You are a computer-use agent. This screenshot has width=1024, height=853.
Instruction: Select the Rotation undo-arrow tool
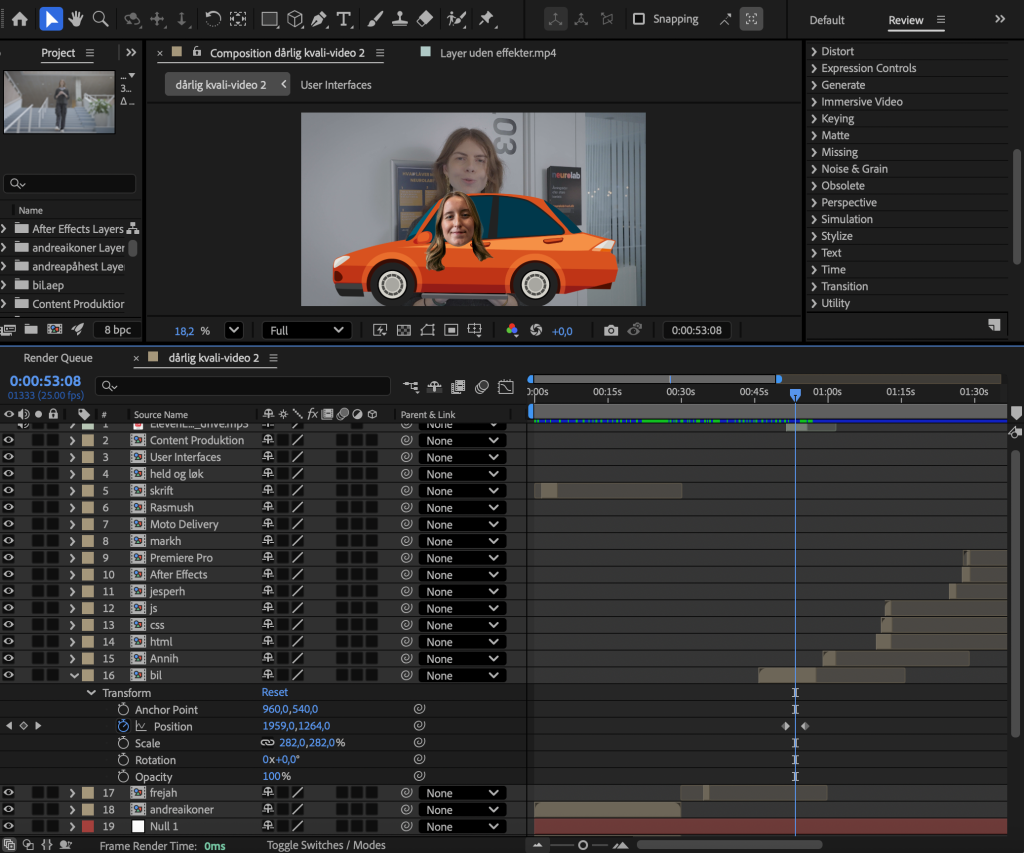click(x=212, y=19)
